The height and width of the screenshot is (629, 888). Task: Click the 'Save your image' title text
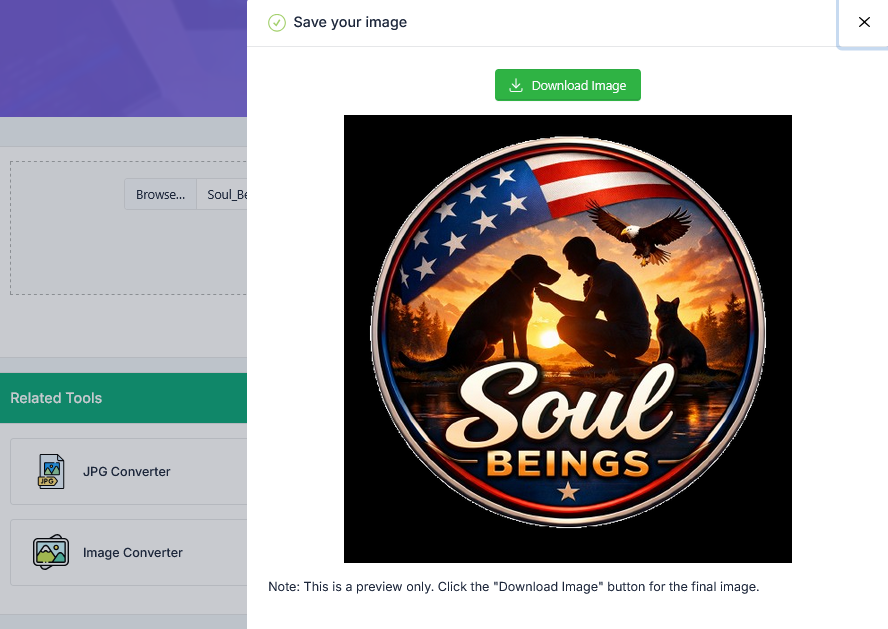(x=350, y=22)
